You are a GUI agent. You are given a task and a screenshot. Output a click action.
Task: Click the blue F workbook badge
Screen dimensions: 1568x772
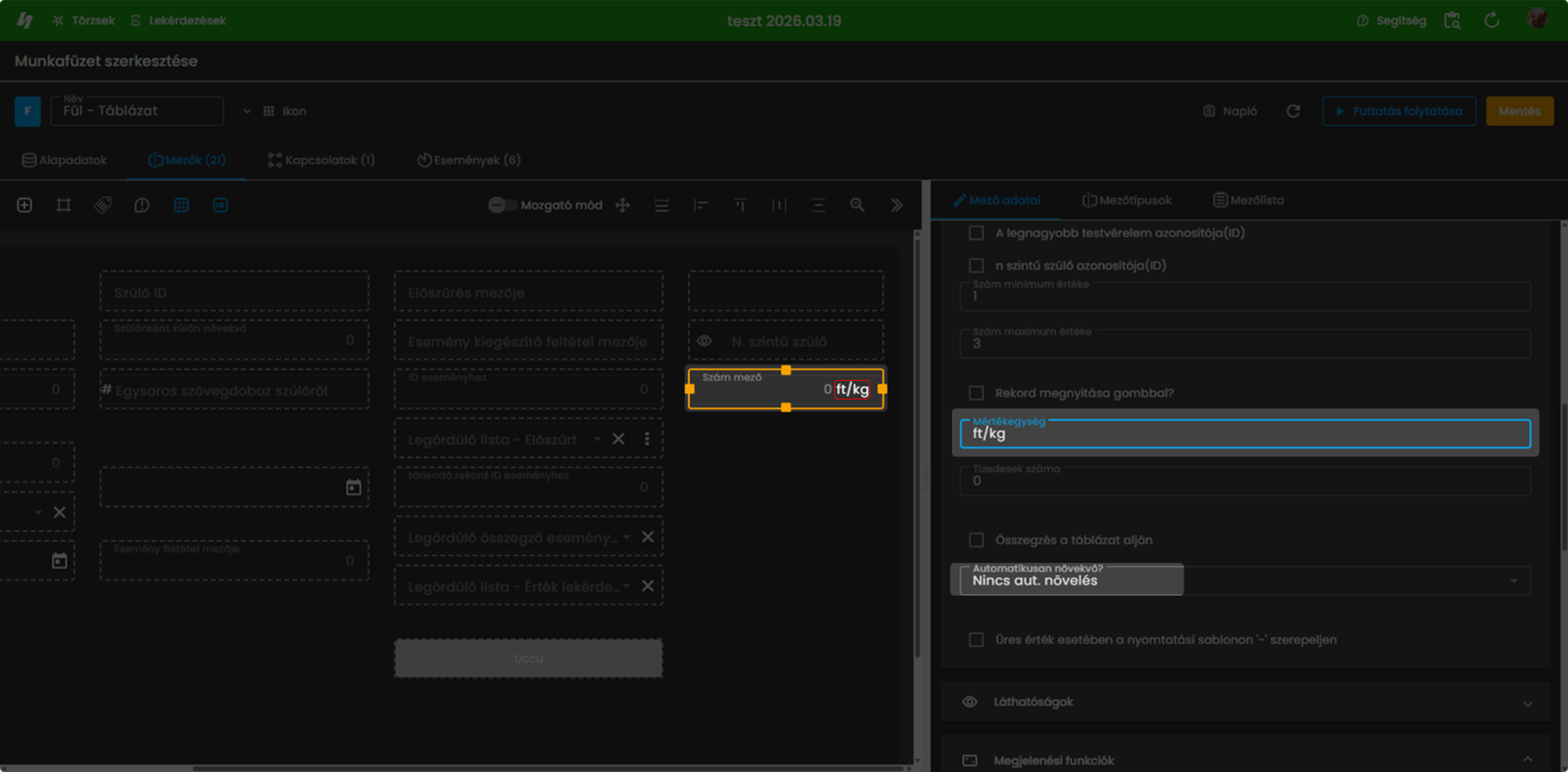[x=27, y=111]
